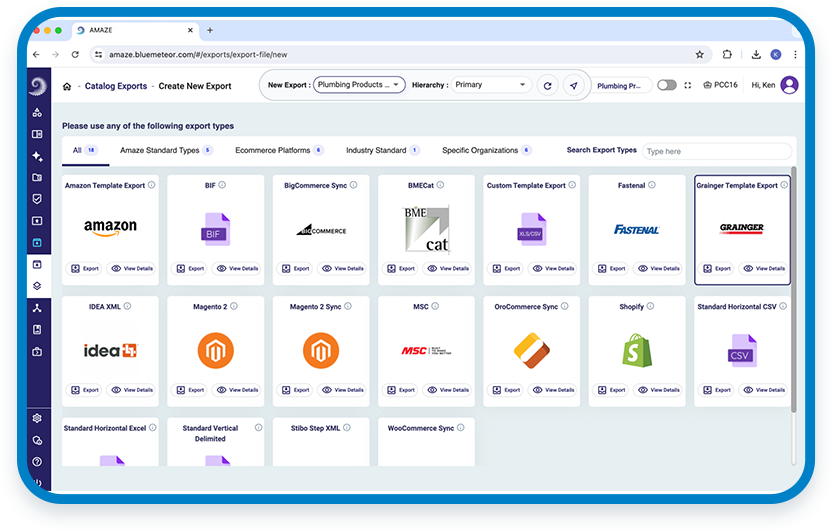This screenshot has height=531, width=832.
Task: Show info icon next to Fastenal
Action: [652, 185]
